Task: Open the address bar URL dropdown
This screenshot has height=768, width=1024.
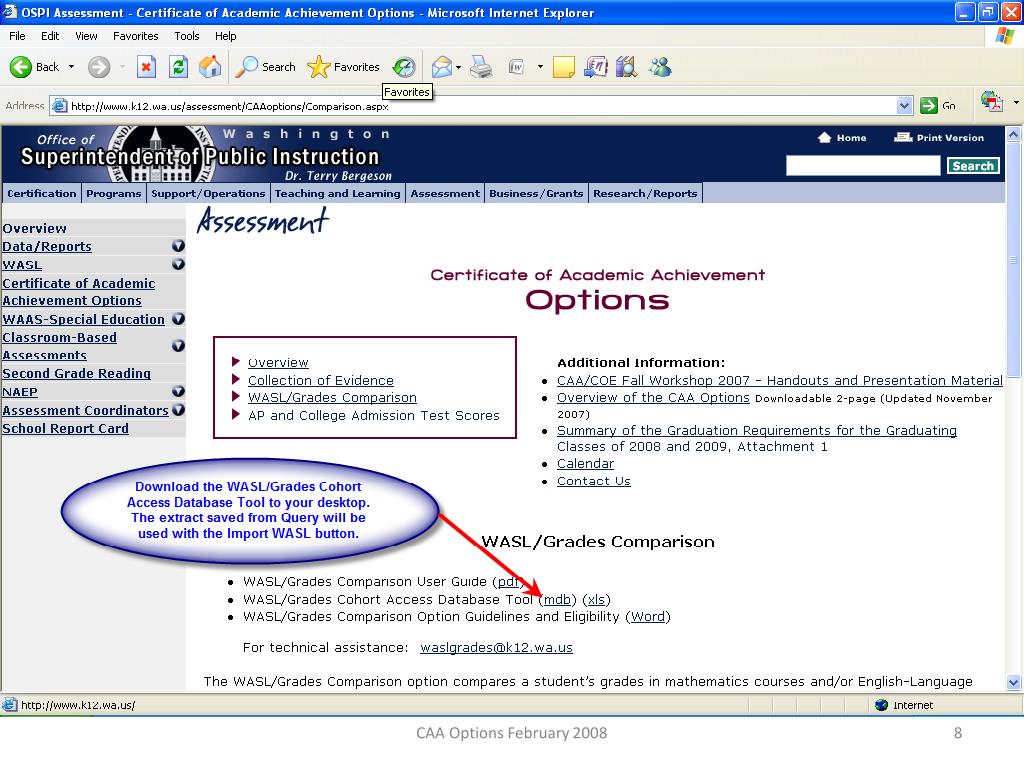Action: (x=904, y=105)
